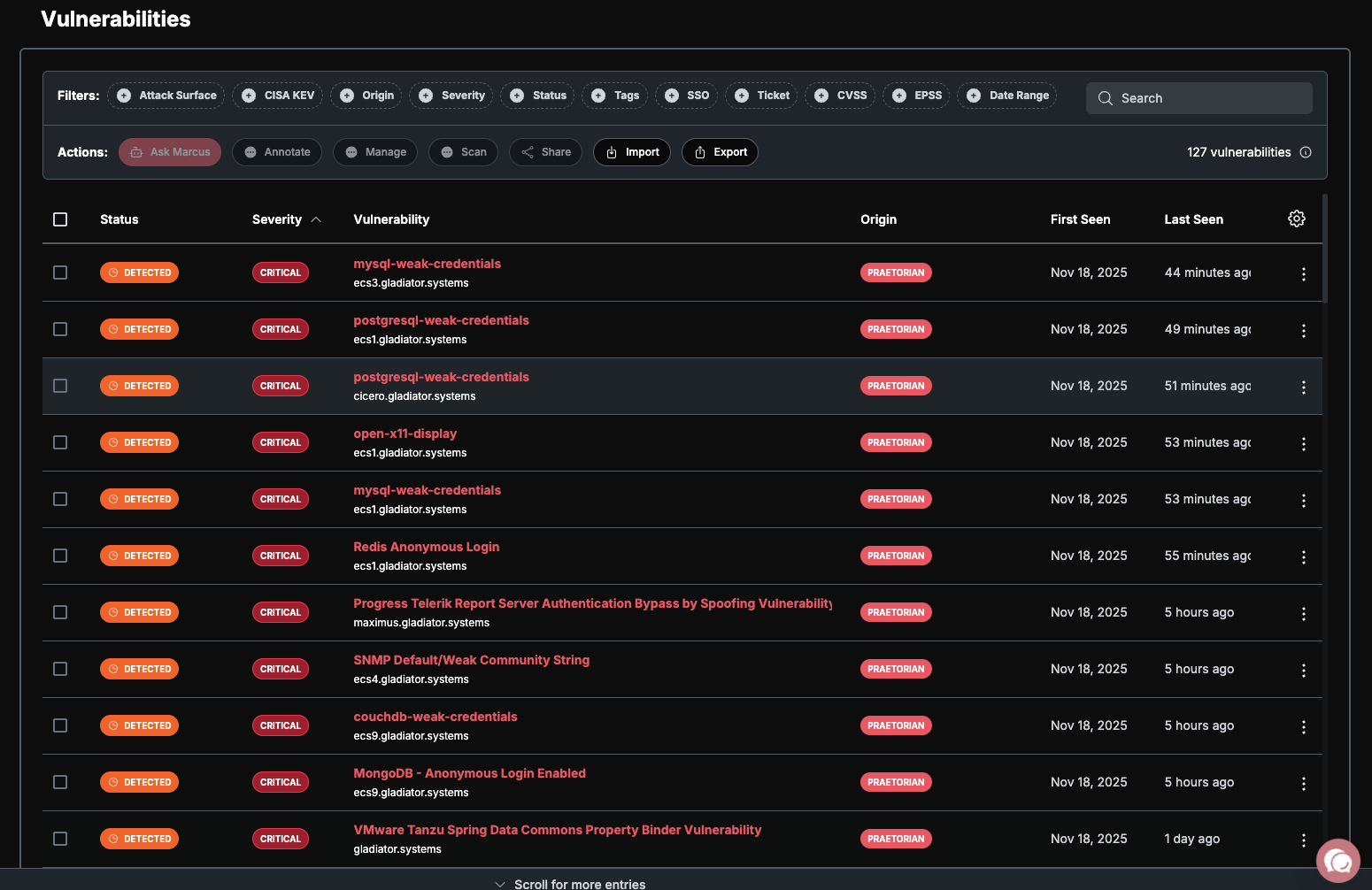The width and height of the screenshot is (1372, 890).
Task: Sort by the Severity column header
Action: 286,219
